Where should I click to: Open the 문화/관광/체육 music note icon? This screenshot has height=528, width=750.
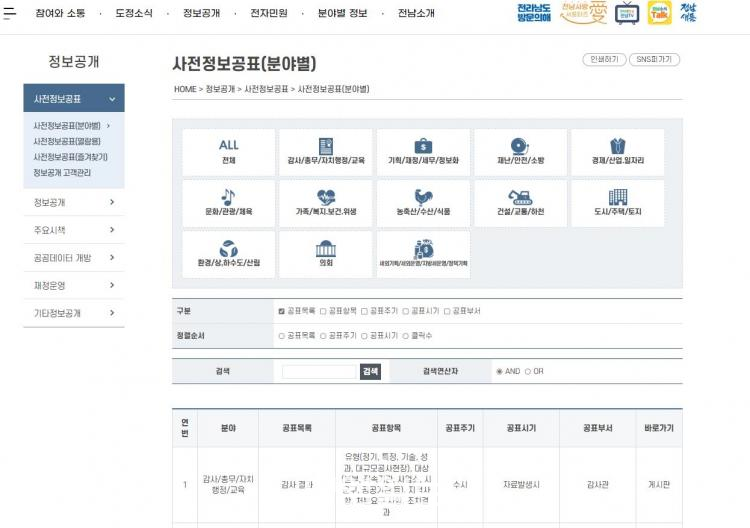point(229,197)
